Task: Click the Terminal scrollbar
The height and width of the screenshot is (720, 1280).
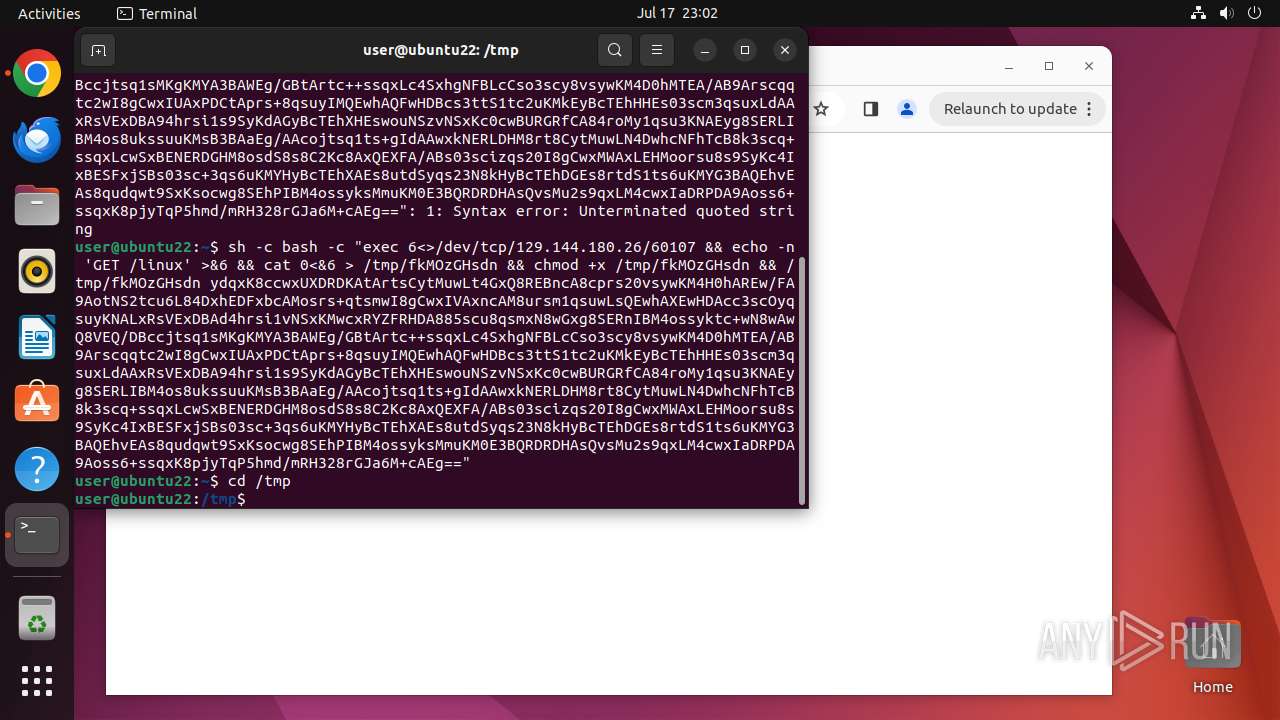Action: click(801, 380)
